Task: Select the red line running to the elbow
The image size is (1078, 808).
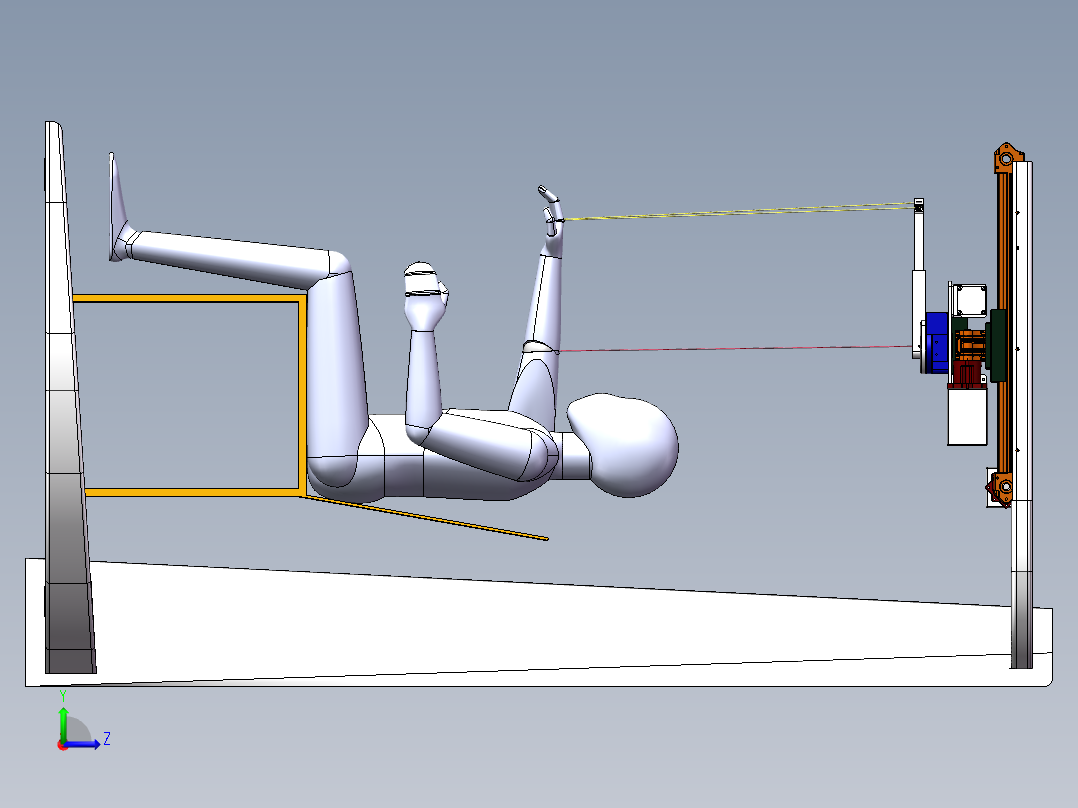Action: pos(734,349)
